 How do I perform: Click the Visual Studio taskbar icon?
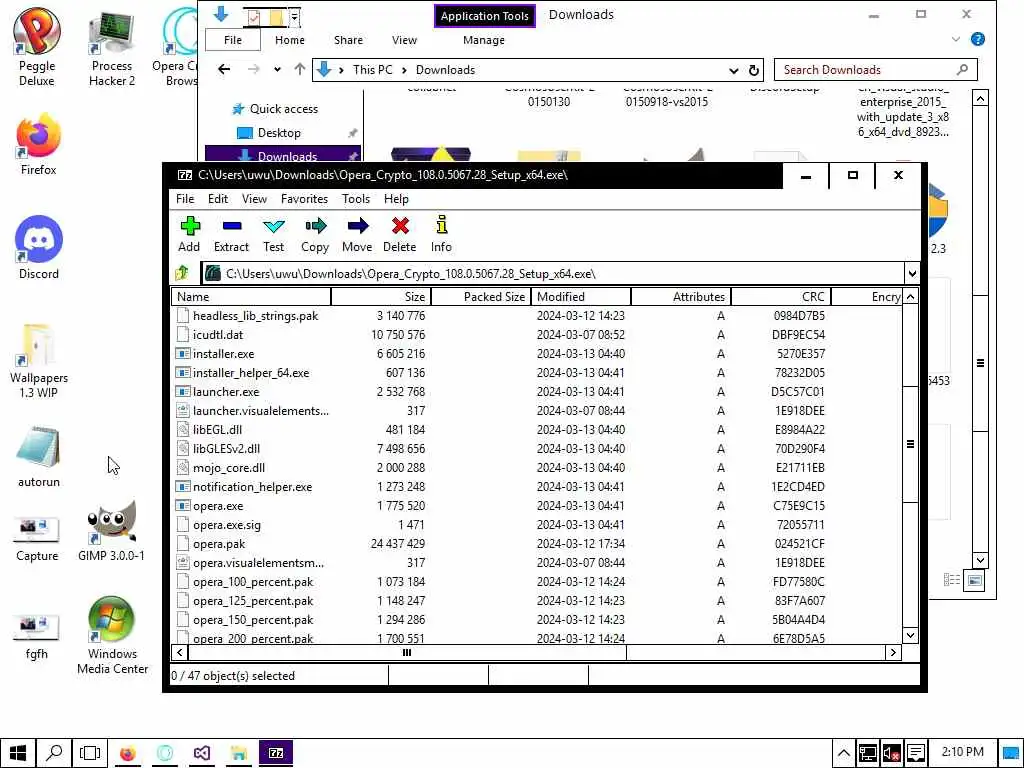click(x=202, y=753)
